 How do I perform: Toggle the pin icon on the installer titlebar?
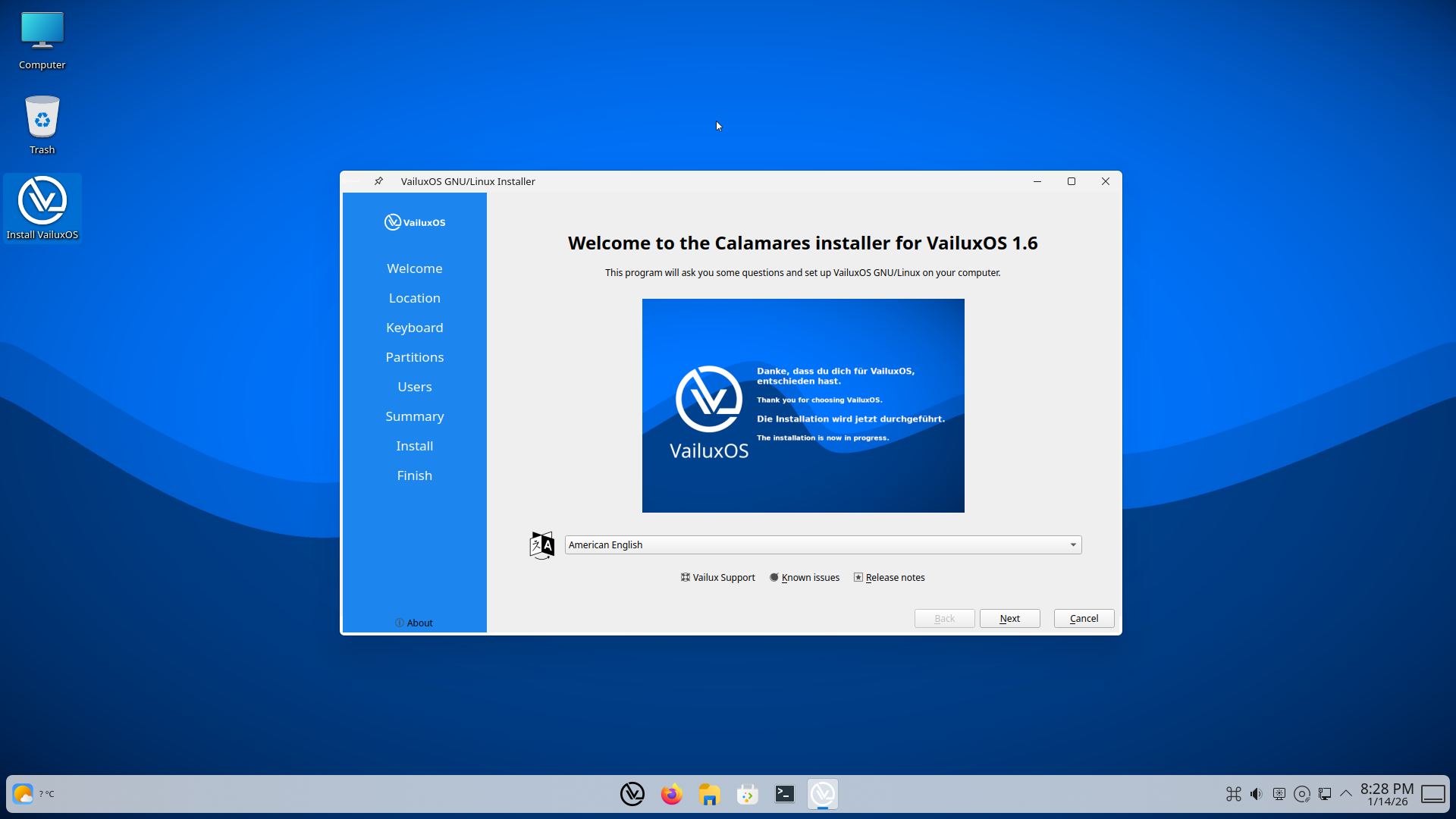378,181
